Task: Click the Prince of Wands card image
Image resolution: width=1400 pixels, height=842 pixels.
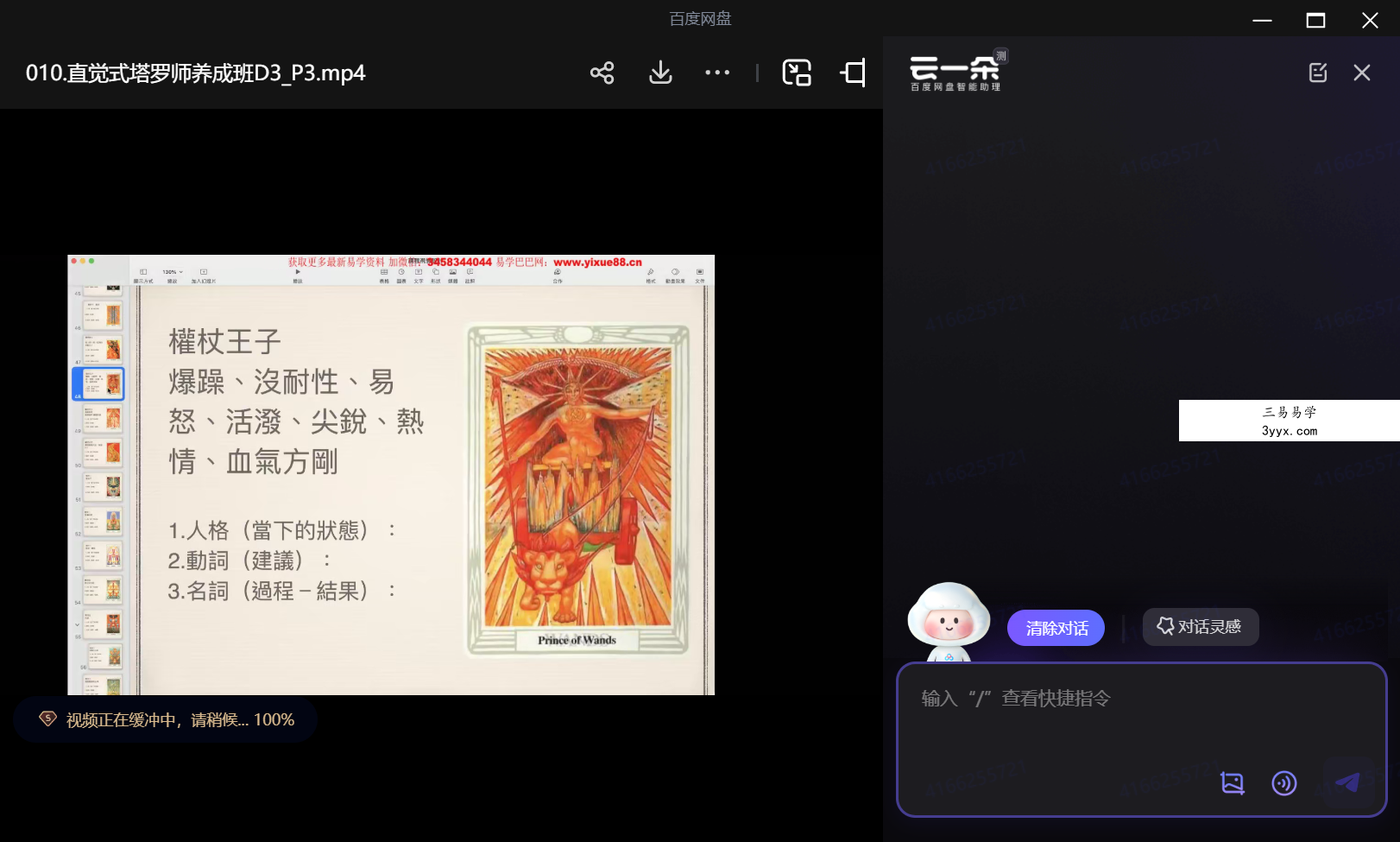Action: click(577, 491)
